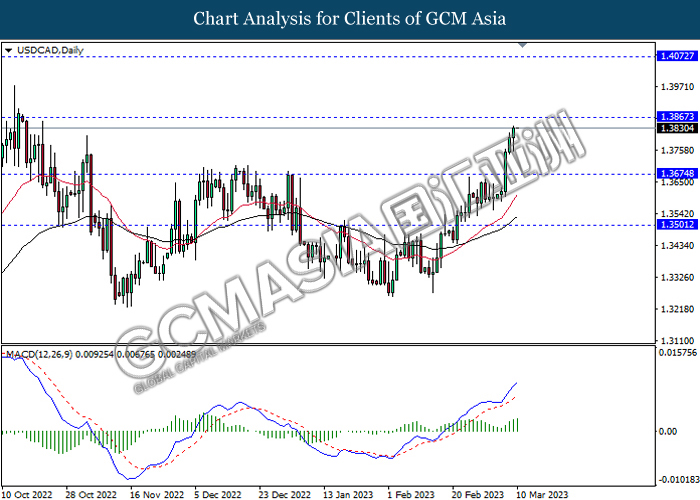Click the 1.33260 price axis value
Screen dimensions: 700x500
[x=677, y=277]
